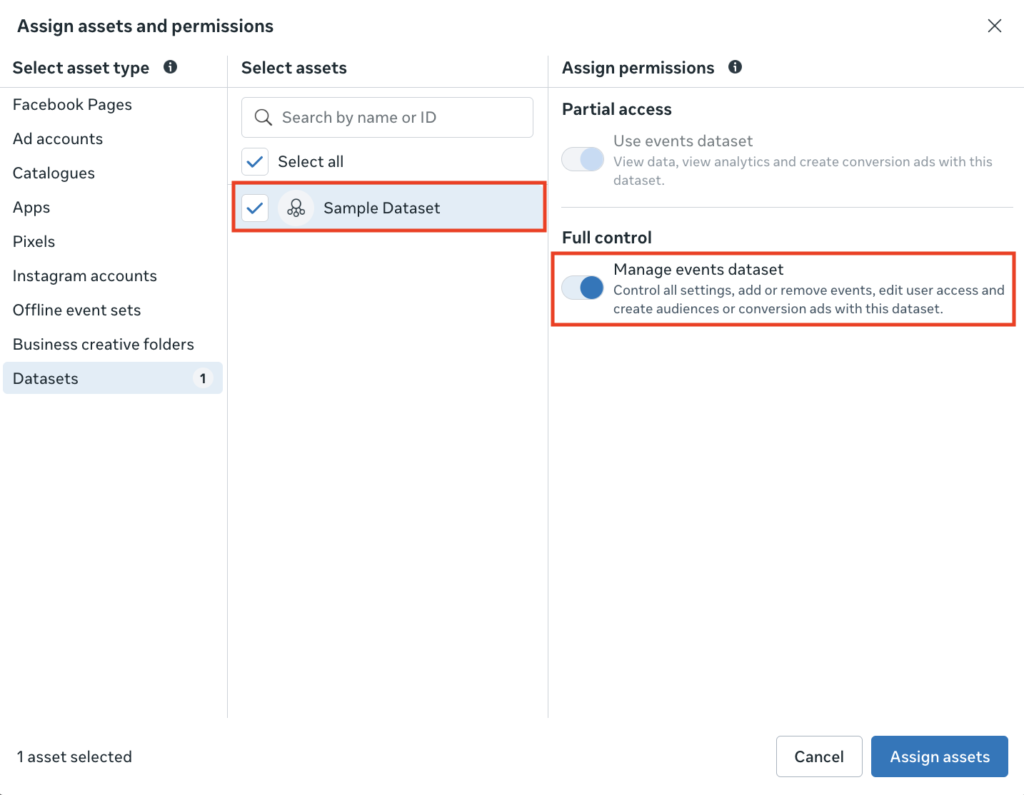Disable Manage events dataset toggle
This screenshot has height=795, width=1024.
point(583,288)
